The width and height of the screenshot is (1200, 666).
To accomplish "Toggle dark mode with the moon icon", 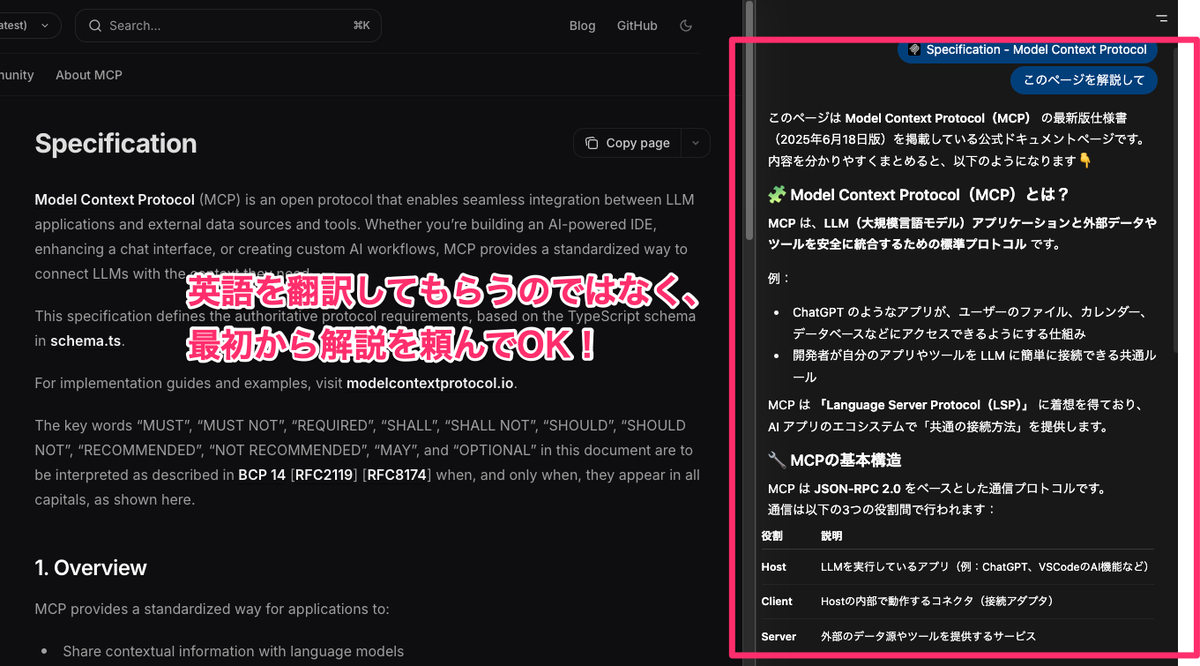I will pos(685,26).
